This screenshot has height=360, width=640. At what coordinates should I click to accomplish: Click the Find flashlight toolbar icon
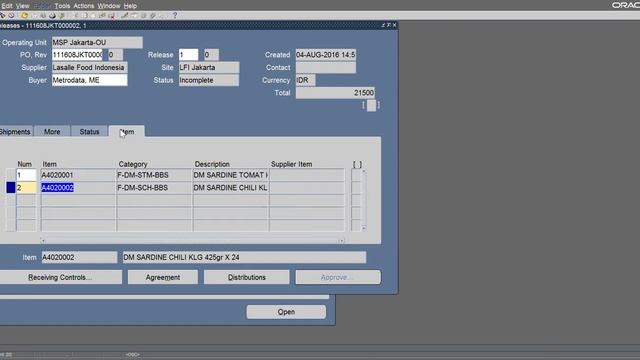click(3, 16)
